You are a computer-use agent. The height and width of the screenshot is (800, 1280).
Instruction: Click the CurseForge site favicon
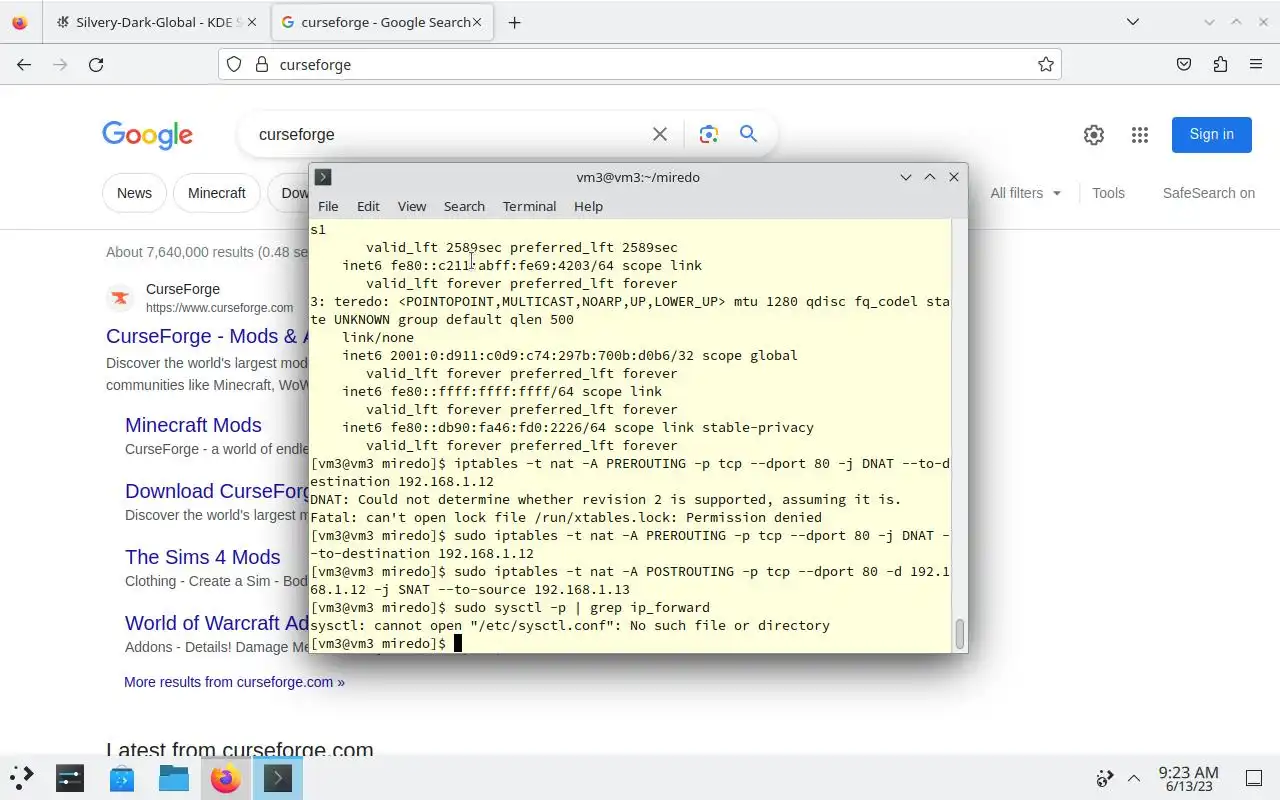pyautogui.click(x=120, y=298)
